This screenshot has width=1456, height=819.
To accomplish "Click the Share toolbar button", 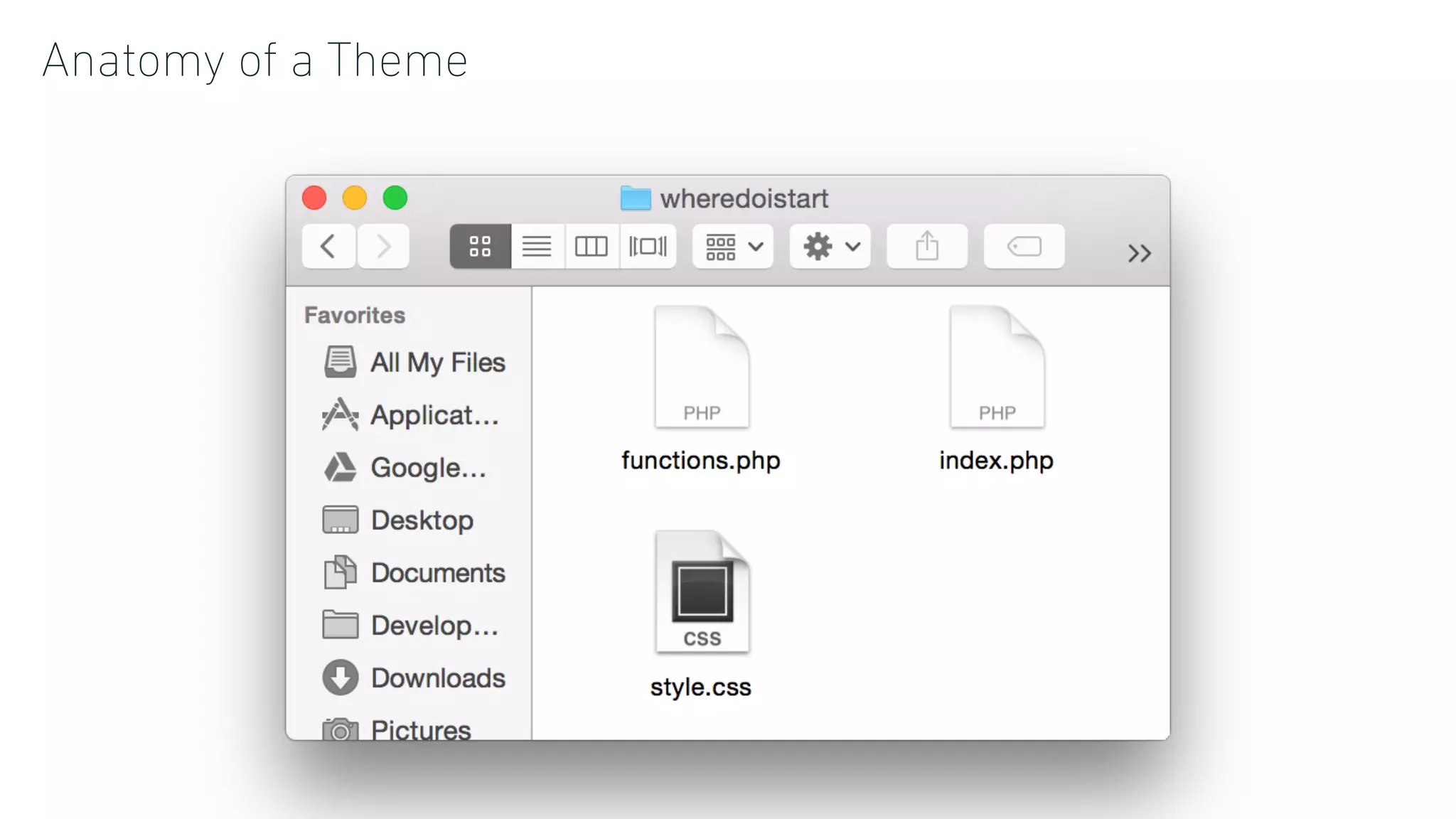I will pyautogui.click(x=927, y=247).
